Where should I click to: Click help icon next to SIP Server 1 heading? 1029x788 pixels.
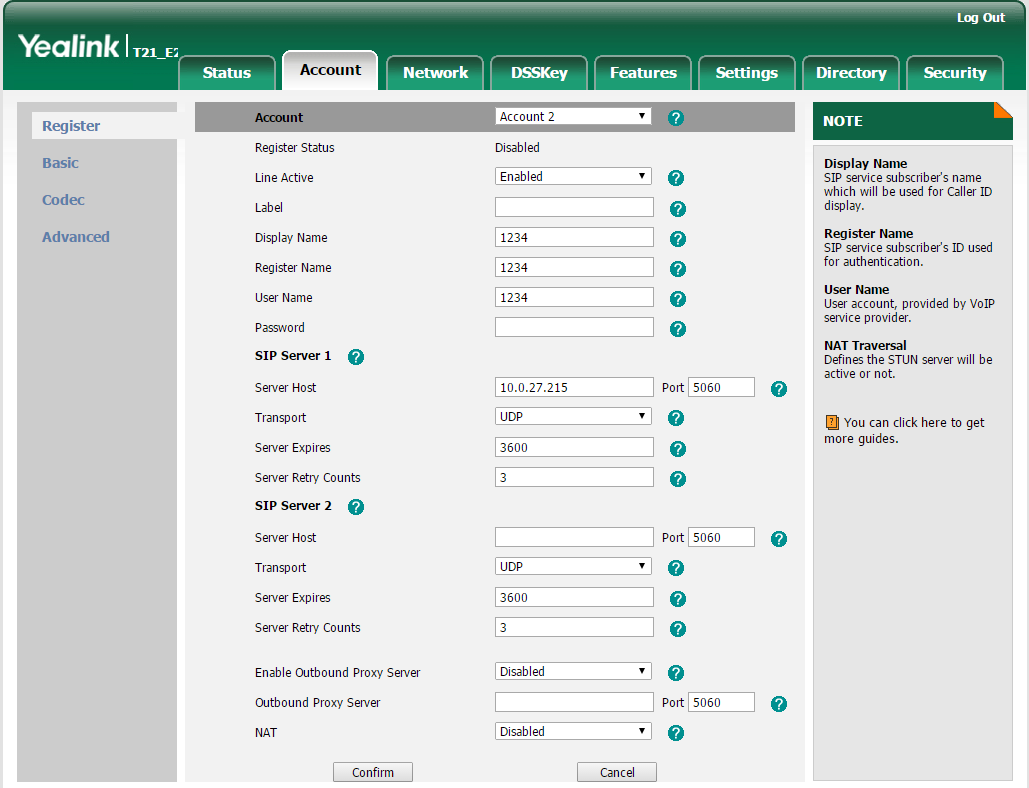coord(355,357)
